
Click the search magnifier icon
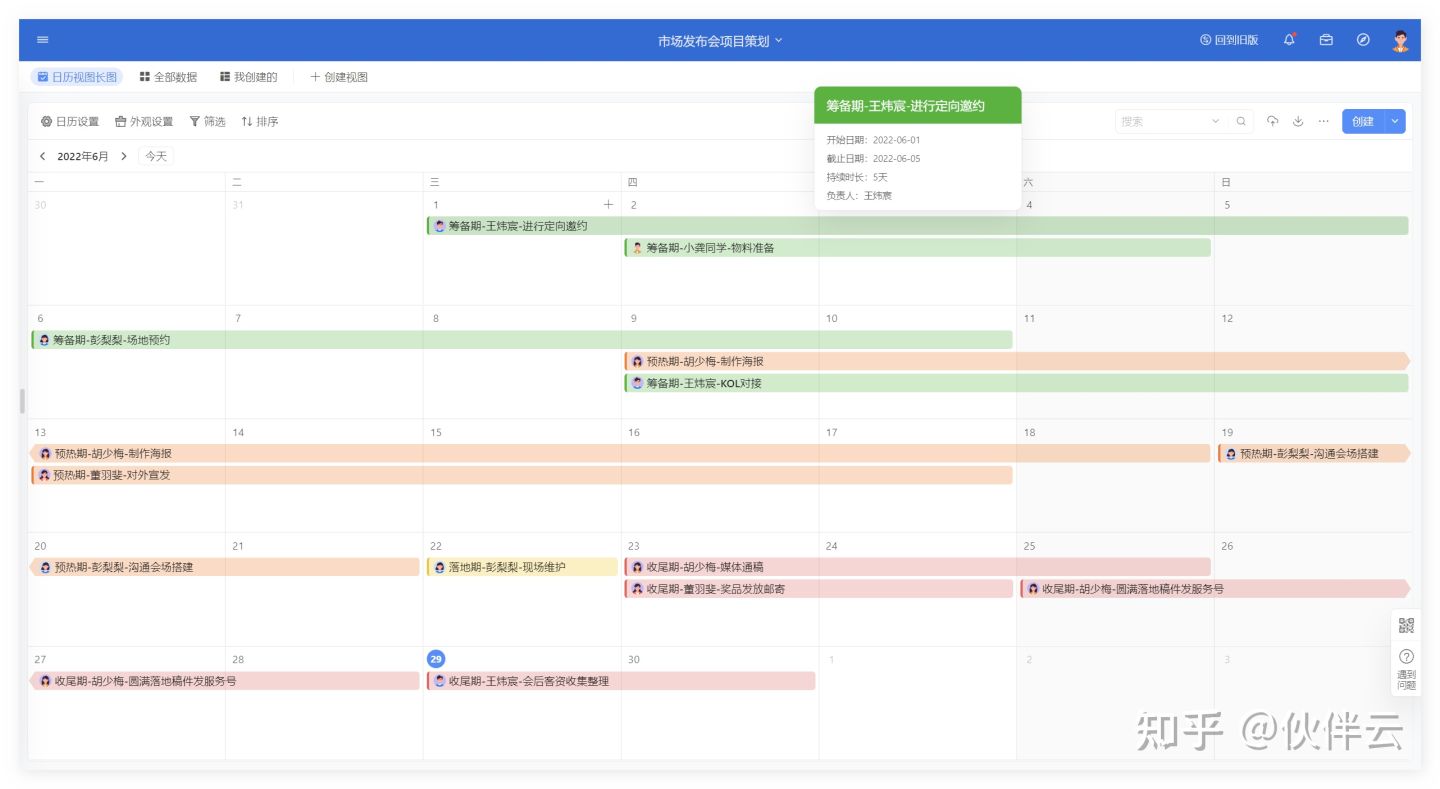point(1241,121)
